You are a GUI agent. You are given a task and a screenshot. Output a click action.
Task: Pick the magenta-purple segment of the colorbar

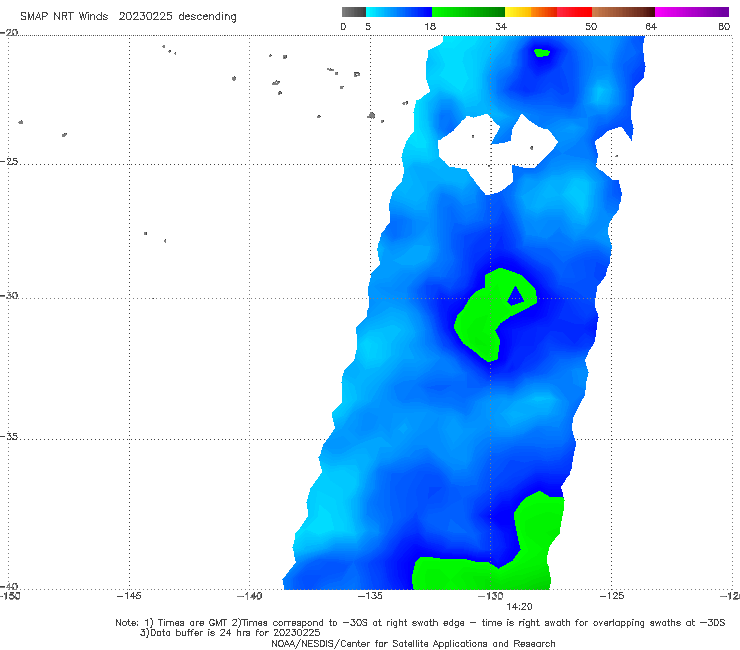692,12
